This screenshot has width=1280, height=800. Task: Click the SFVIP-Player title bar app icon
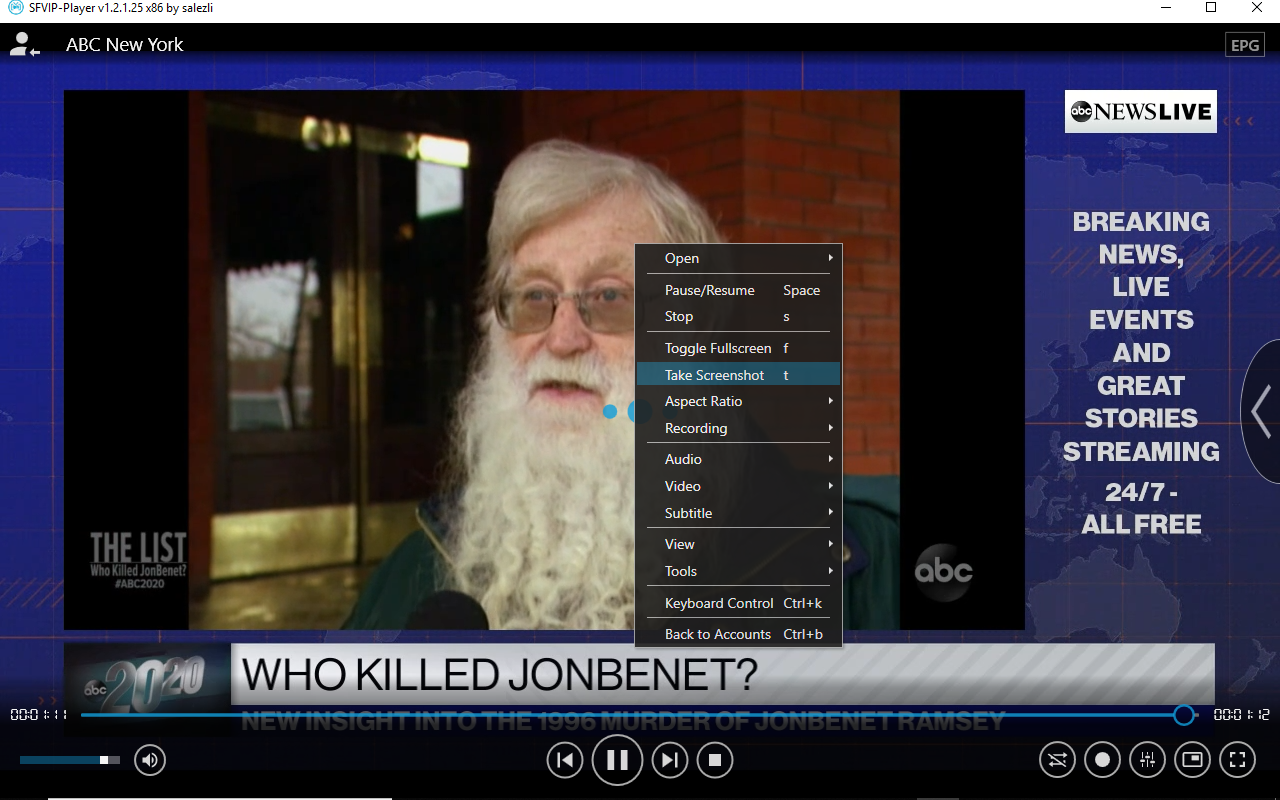coord(15,8)
